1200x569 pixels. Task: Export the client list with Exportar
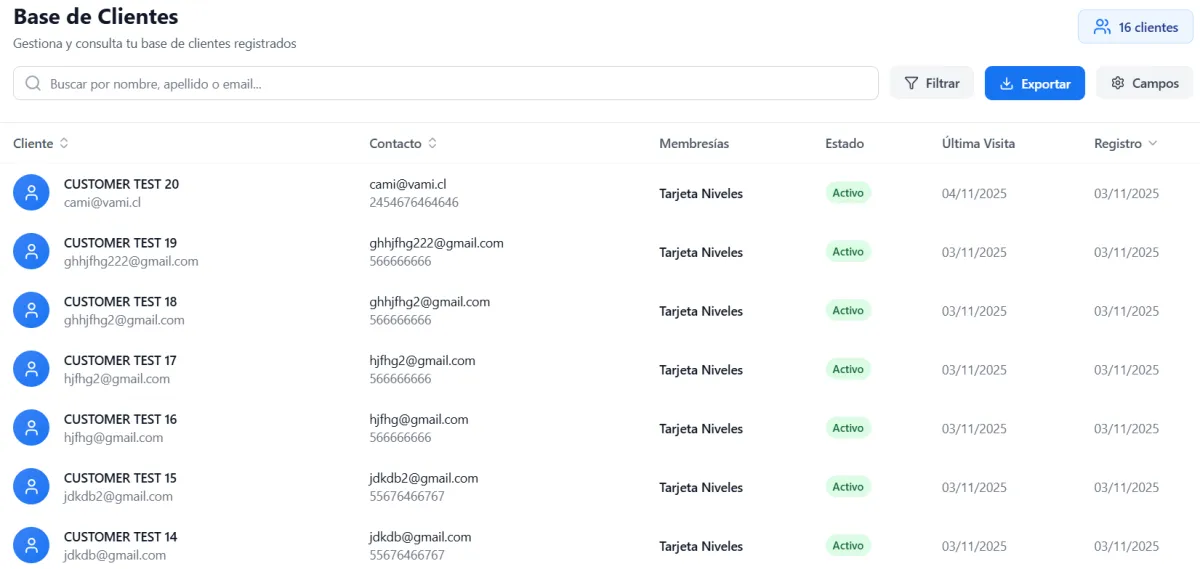(x=1034, y=84)
